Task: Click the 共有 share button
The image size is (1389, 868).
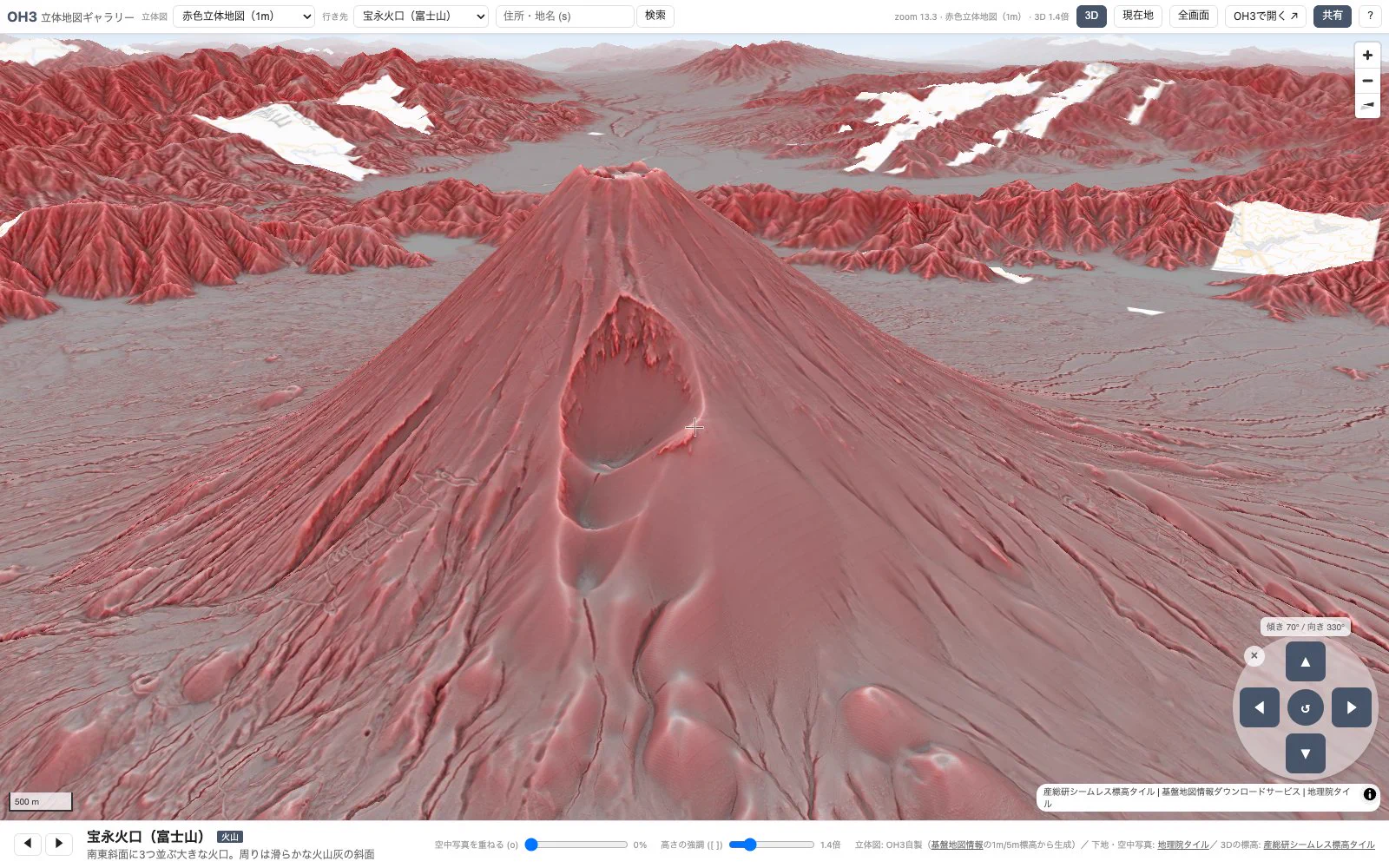Action: [x=1333, y=16]
